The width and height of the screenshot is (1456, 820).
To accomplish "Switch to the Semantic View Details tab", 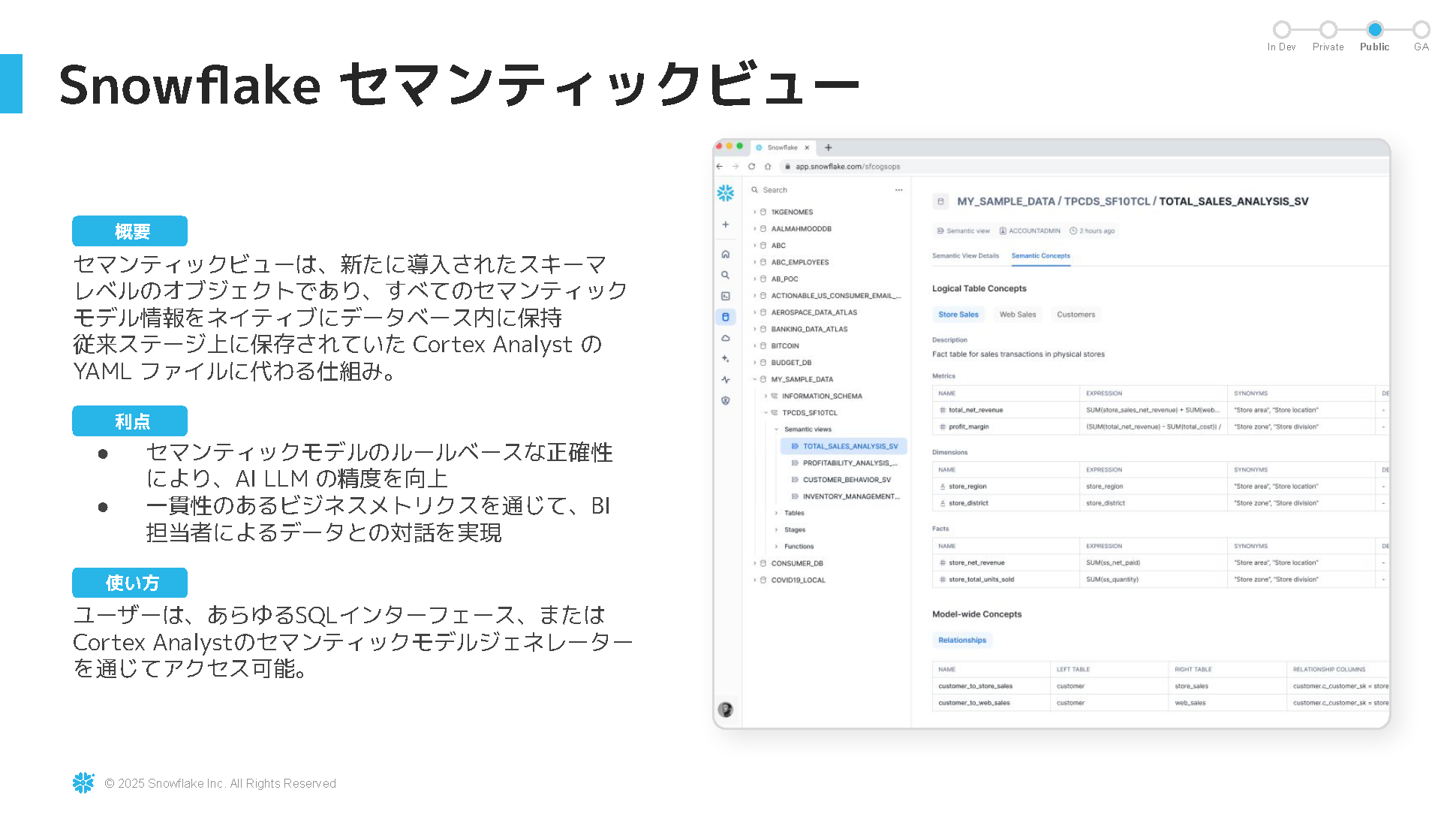I will (965, 256).
